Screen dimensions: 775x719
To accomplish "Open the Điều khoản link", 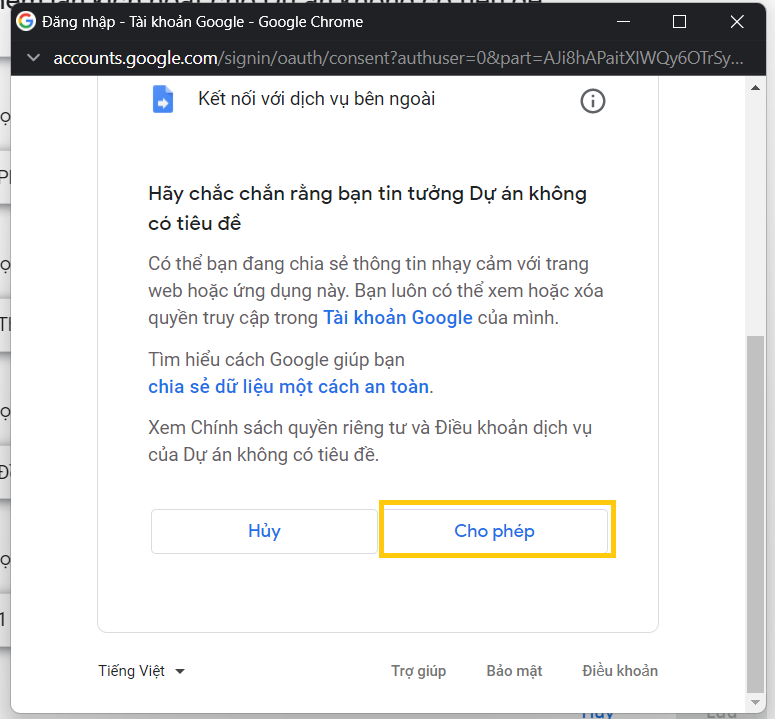I will coord(620,671).
